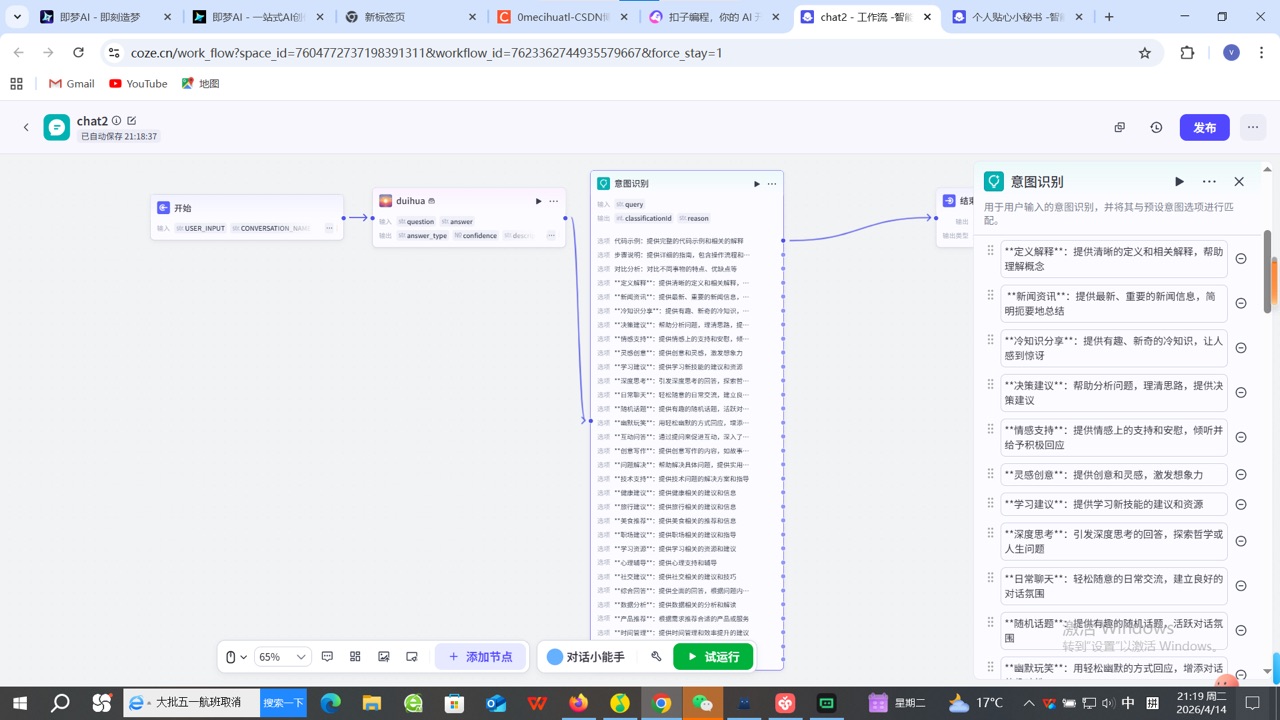
Task: Edit the chat2 workflow name
Action: coord(132,121)
